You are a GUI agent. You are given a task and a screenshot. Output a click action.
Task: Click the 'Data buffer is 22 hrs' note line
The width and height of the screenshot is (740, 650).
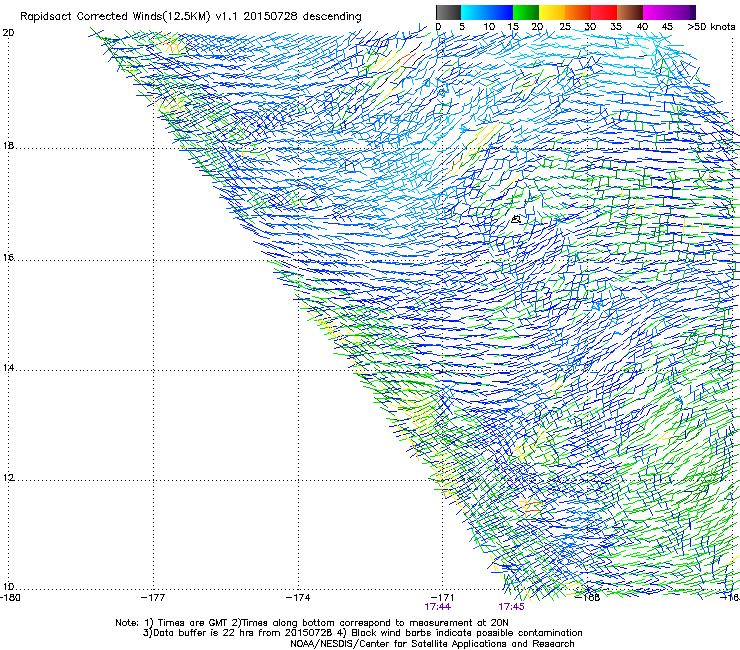click(362, 633)
